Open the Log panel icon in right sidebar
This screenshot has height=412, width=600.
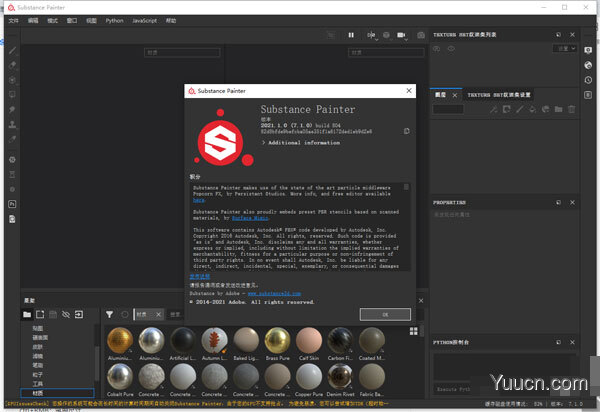(x=588, y=95)
